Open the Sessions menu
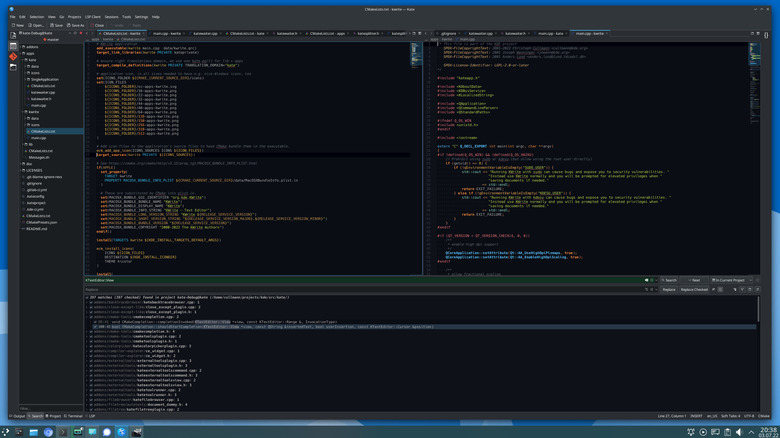The width and height of the screenshot is (780, 438). tap(111, 17)
